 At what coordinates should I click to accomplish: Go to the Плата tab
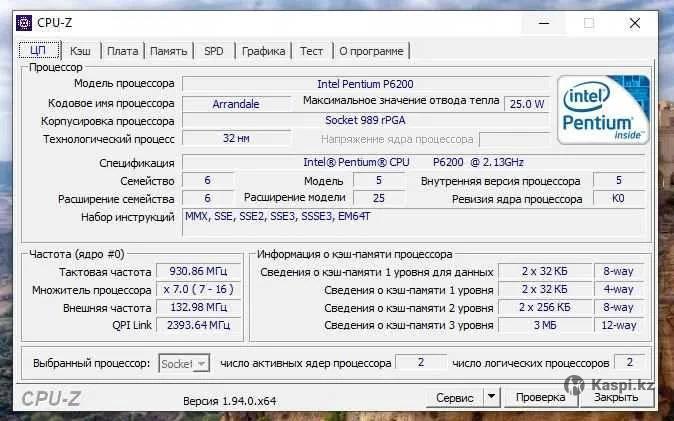pyautogui.click(x=122, y=51)
